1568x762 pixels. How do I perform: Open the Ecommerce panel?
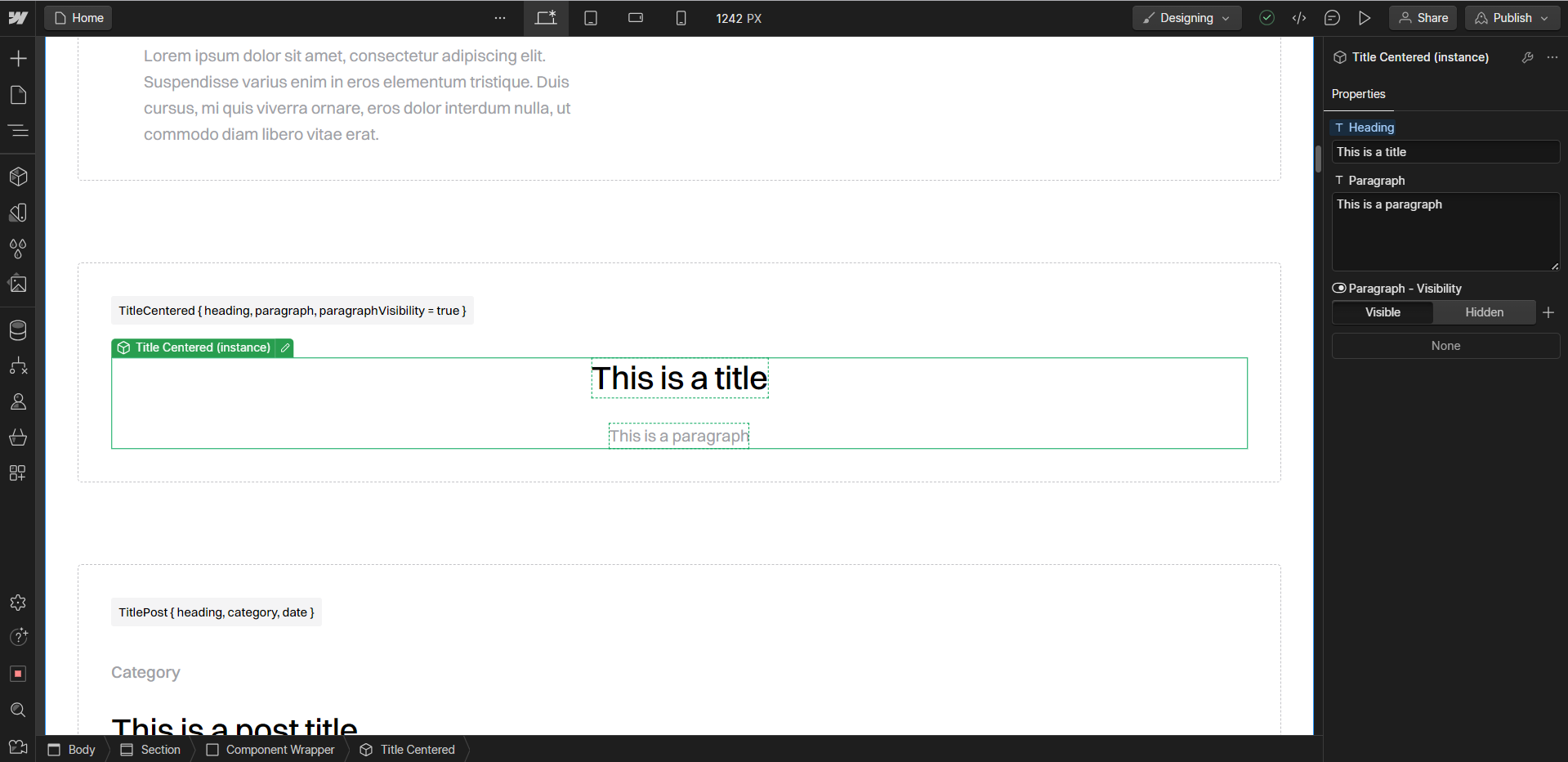point(18,437)
